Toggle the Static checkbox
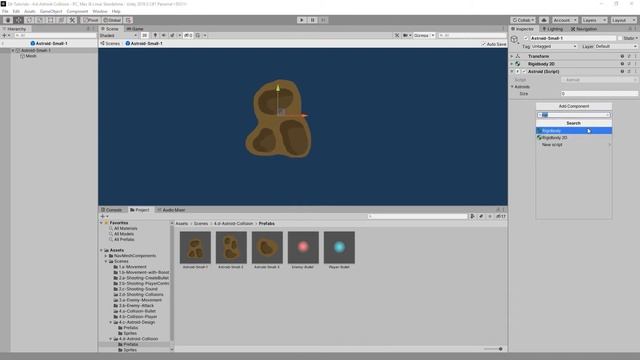The width and height of the screenshot is (640, 360). click(620, 38)
